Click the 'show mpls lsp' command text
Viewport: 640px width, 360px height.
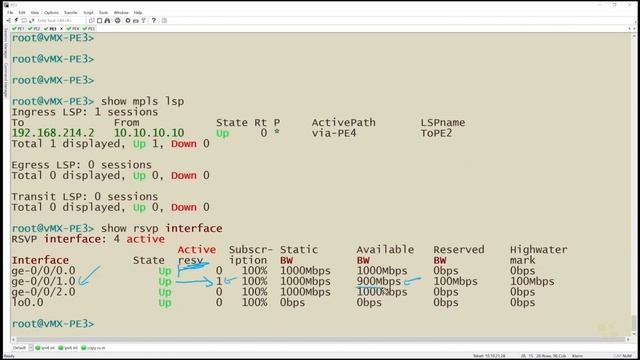pos(142,101)
